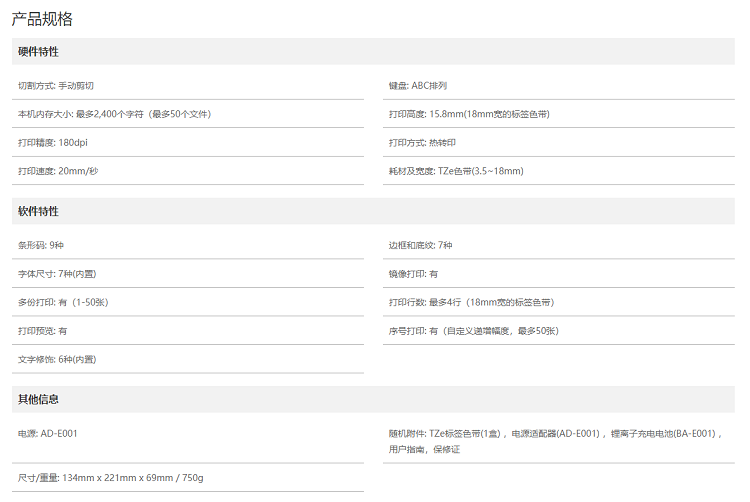
Task: Click the 本机内存大小 2,400个字符 row
Action: [x=188, y=114]
